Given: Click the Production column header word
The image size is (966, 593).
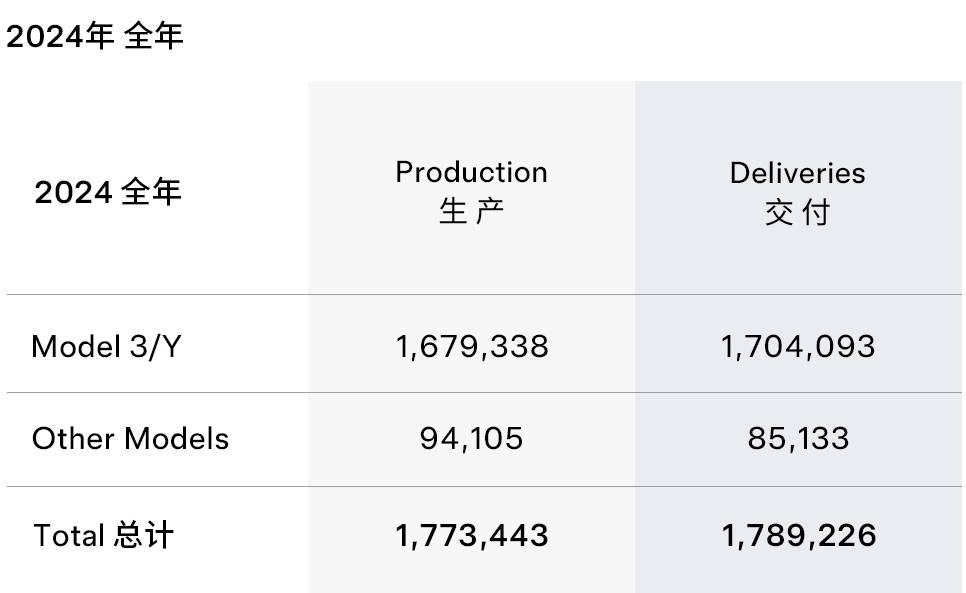Looking at the screenshot, I should pos(471,172).
